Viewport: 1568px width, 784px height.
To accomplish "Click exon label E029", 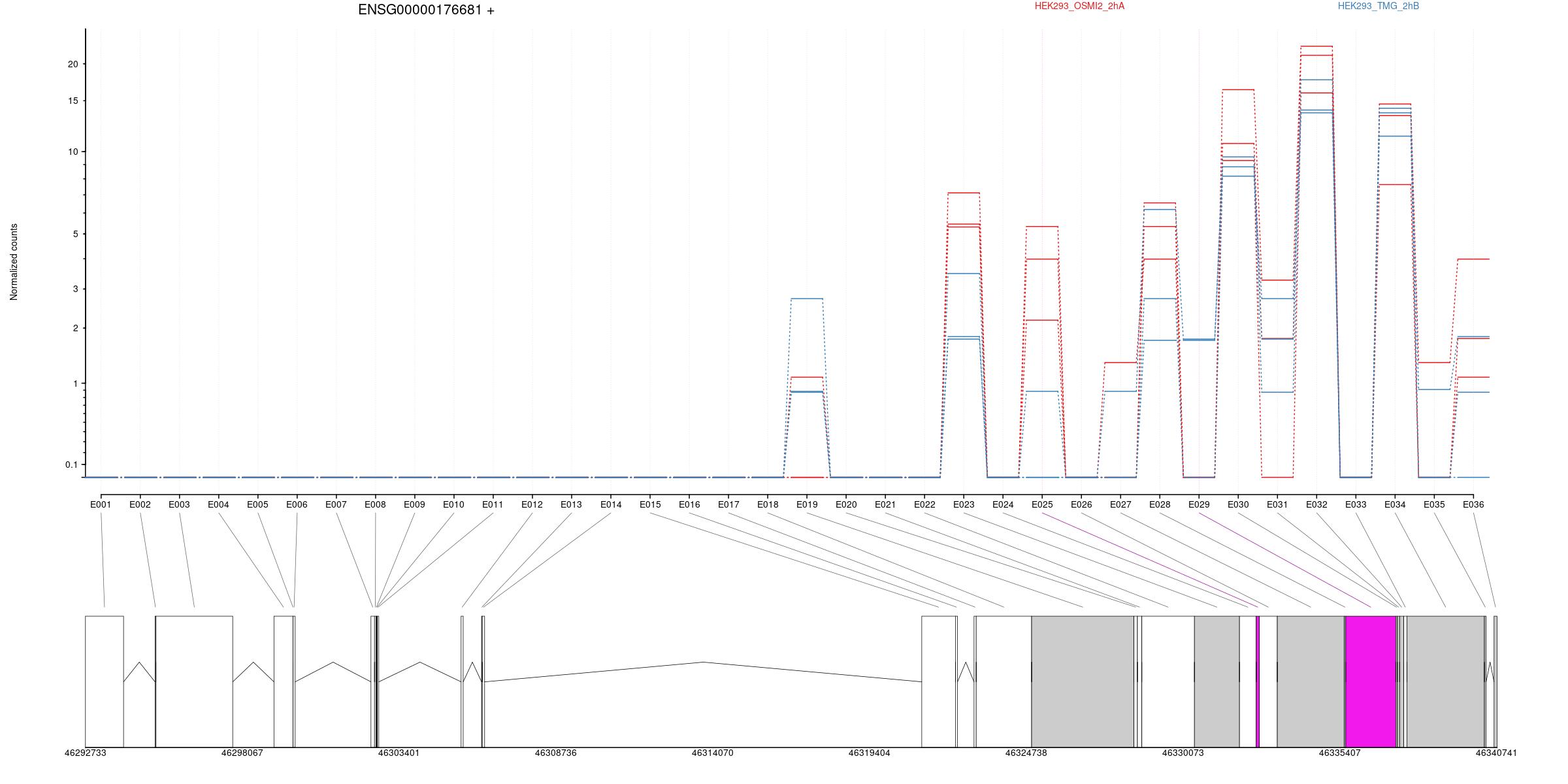I will point(1199,504).
